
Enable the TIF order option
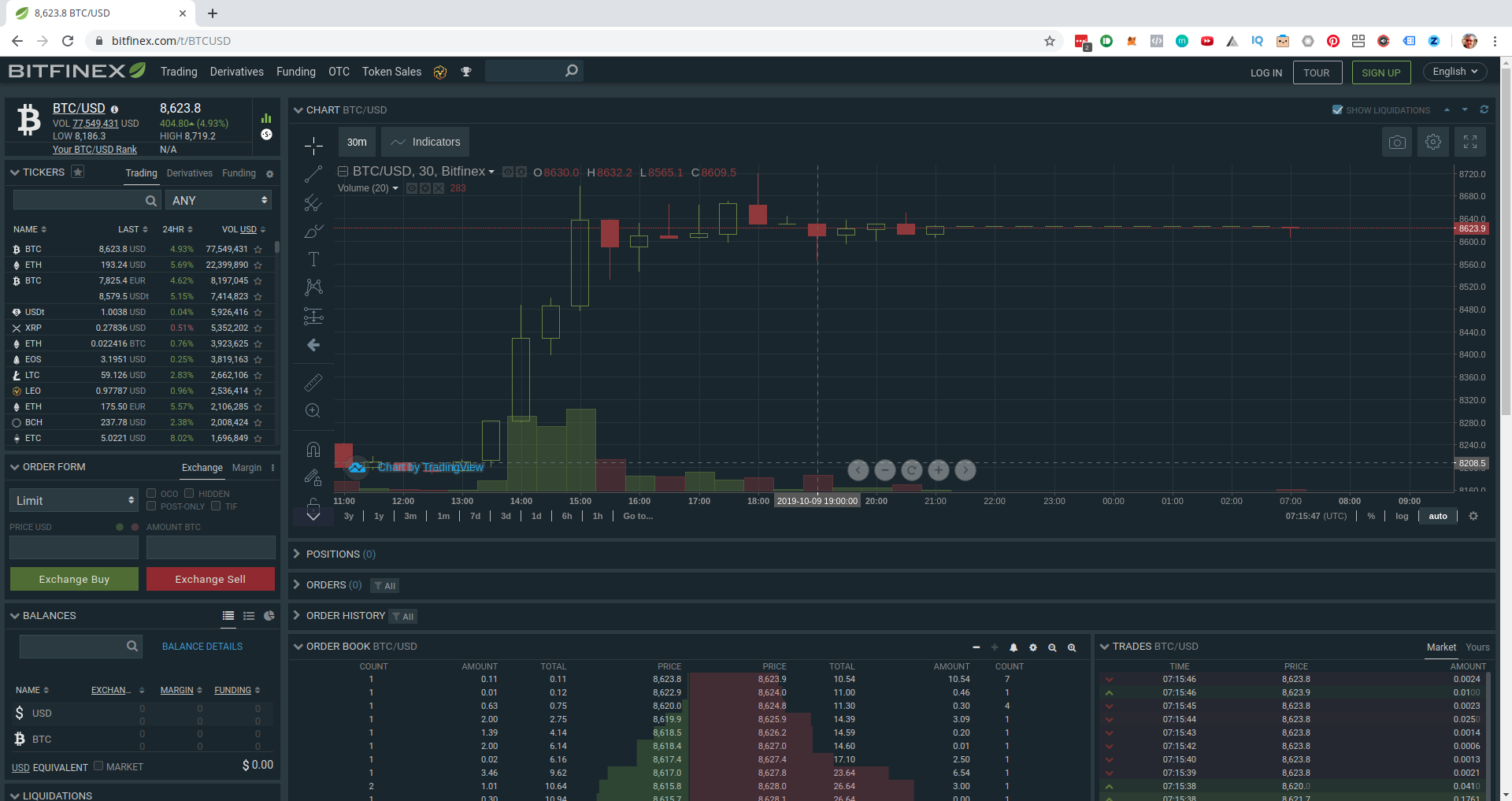pos(216,506)
